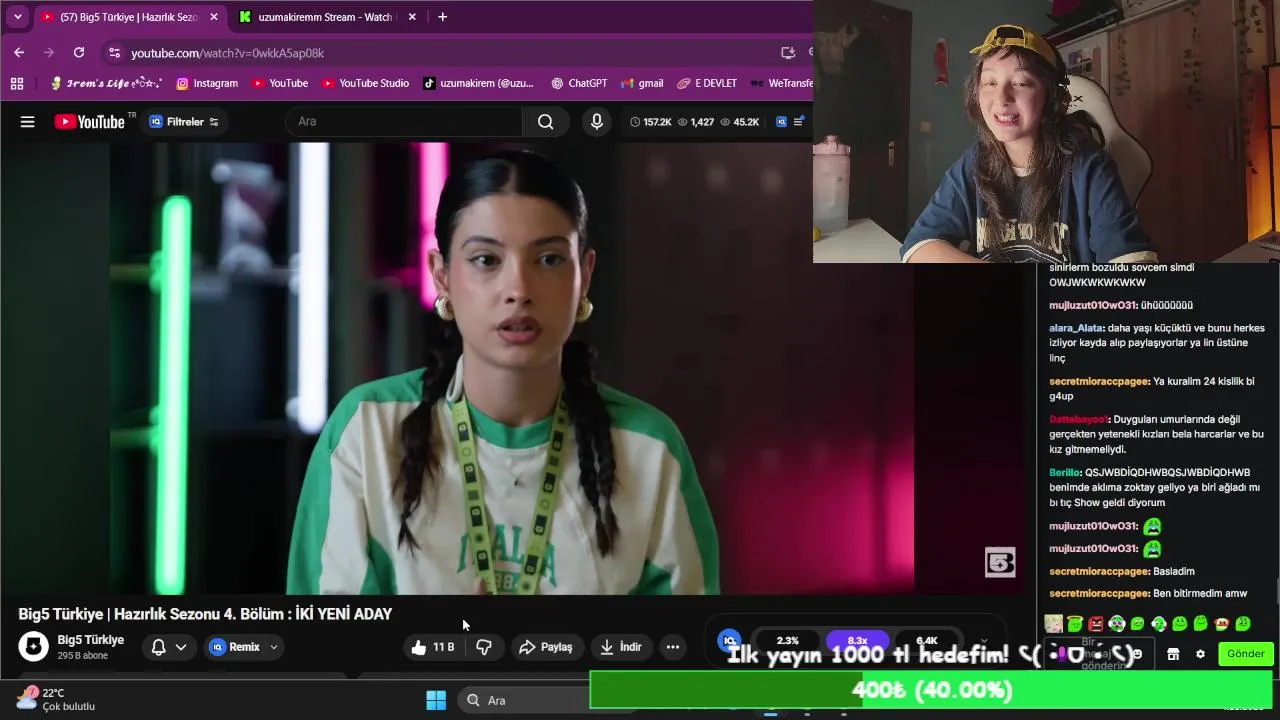Open a new browser tab

pyautogui.click(x=442, y=17)
